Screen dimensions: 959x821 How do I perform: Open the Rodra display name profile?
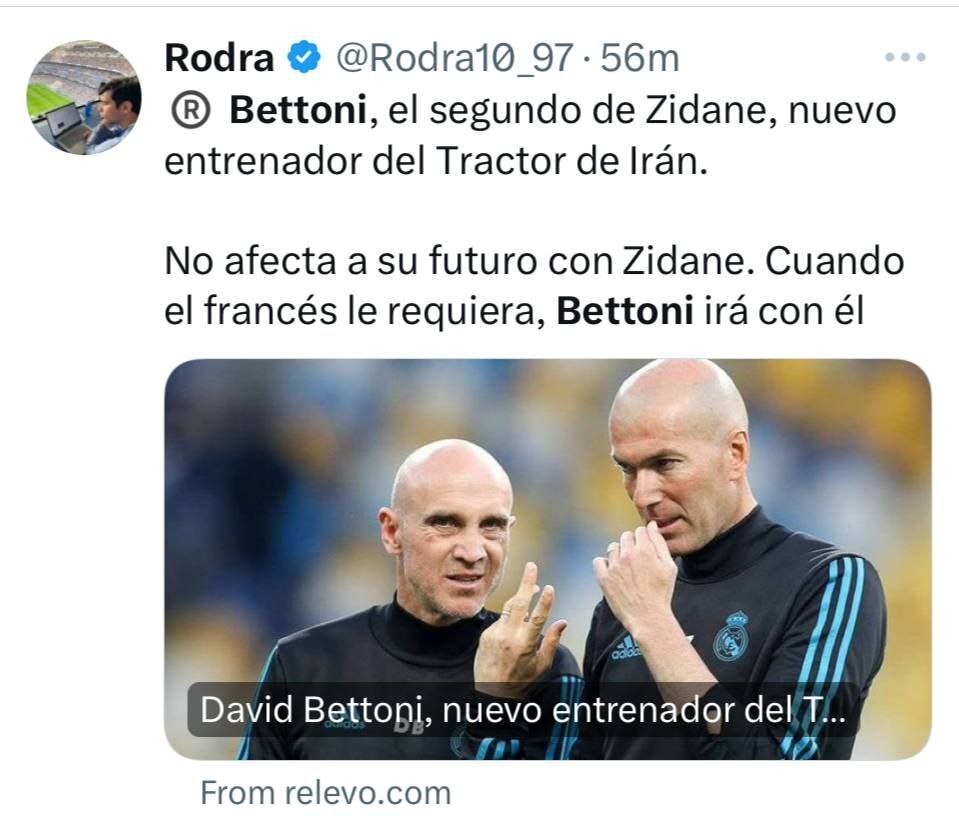[x=220, y=58]
